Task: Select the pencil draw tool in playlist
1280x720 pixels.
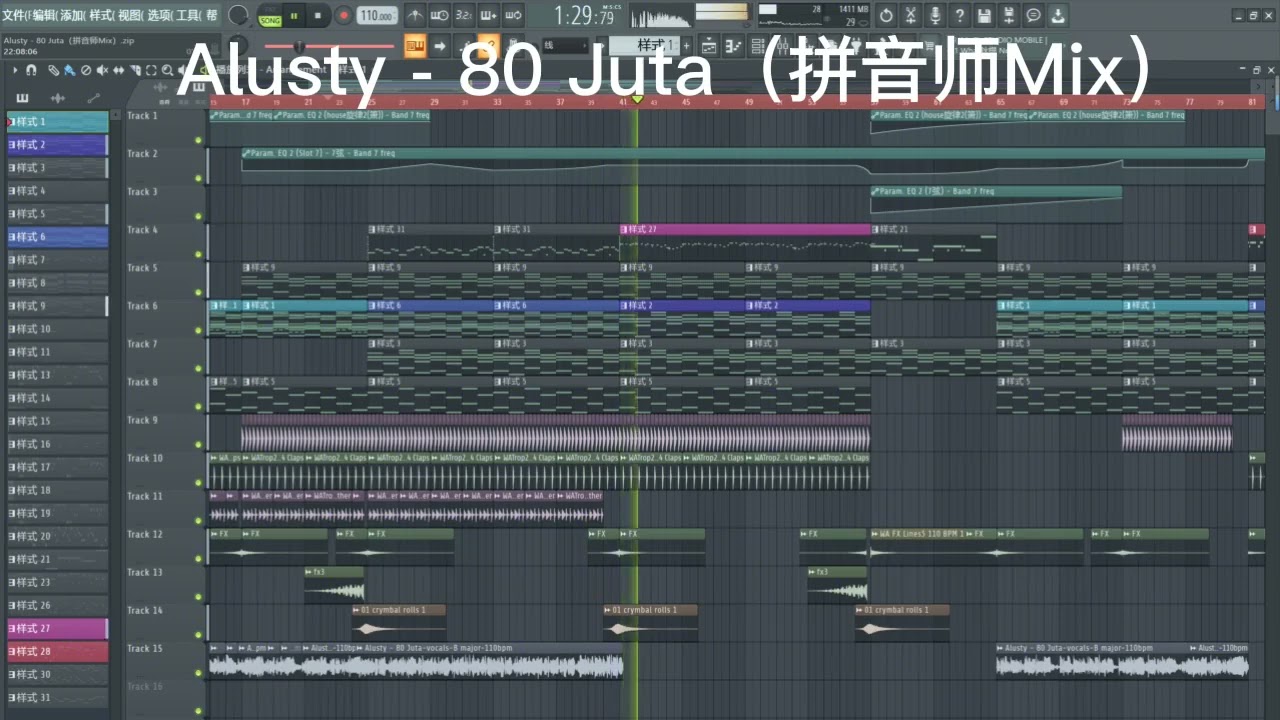Action: pyautogui.click(x=53, y=70)
